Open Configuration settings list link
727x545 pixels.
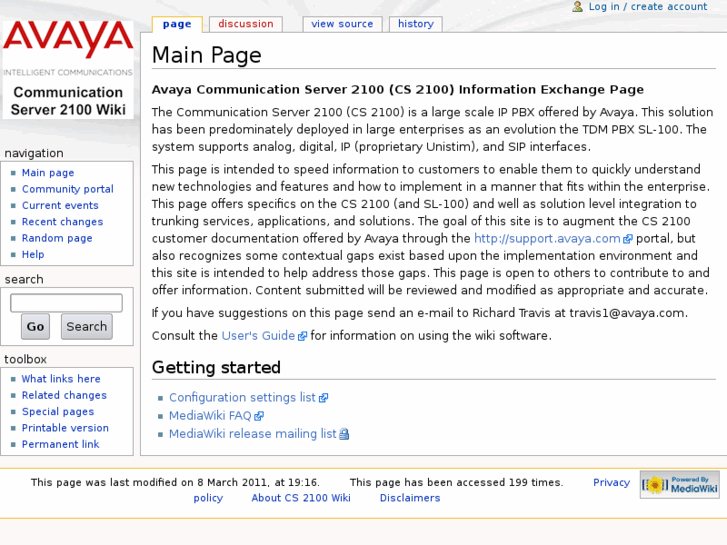(242, 398)
